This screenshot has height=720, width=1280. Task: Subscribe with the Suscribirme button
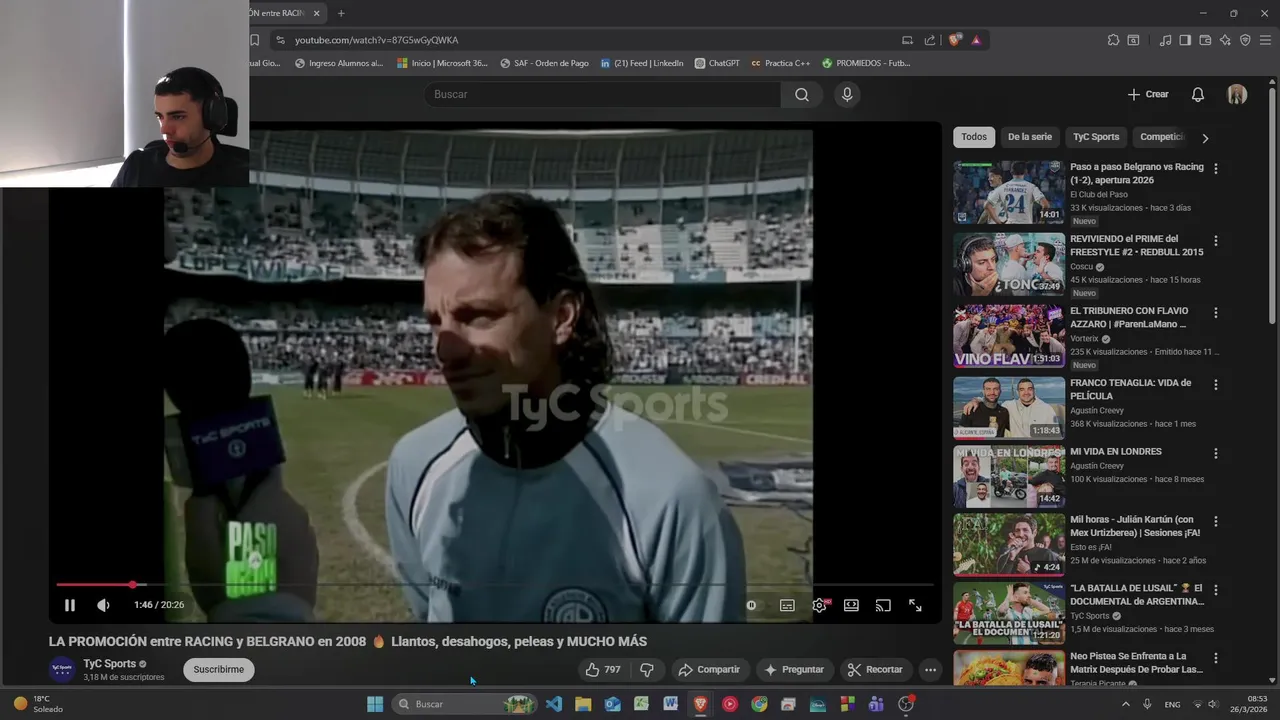point(219,670)
